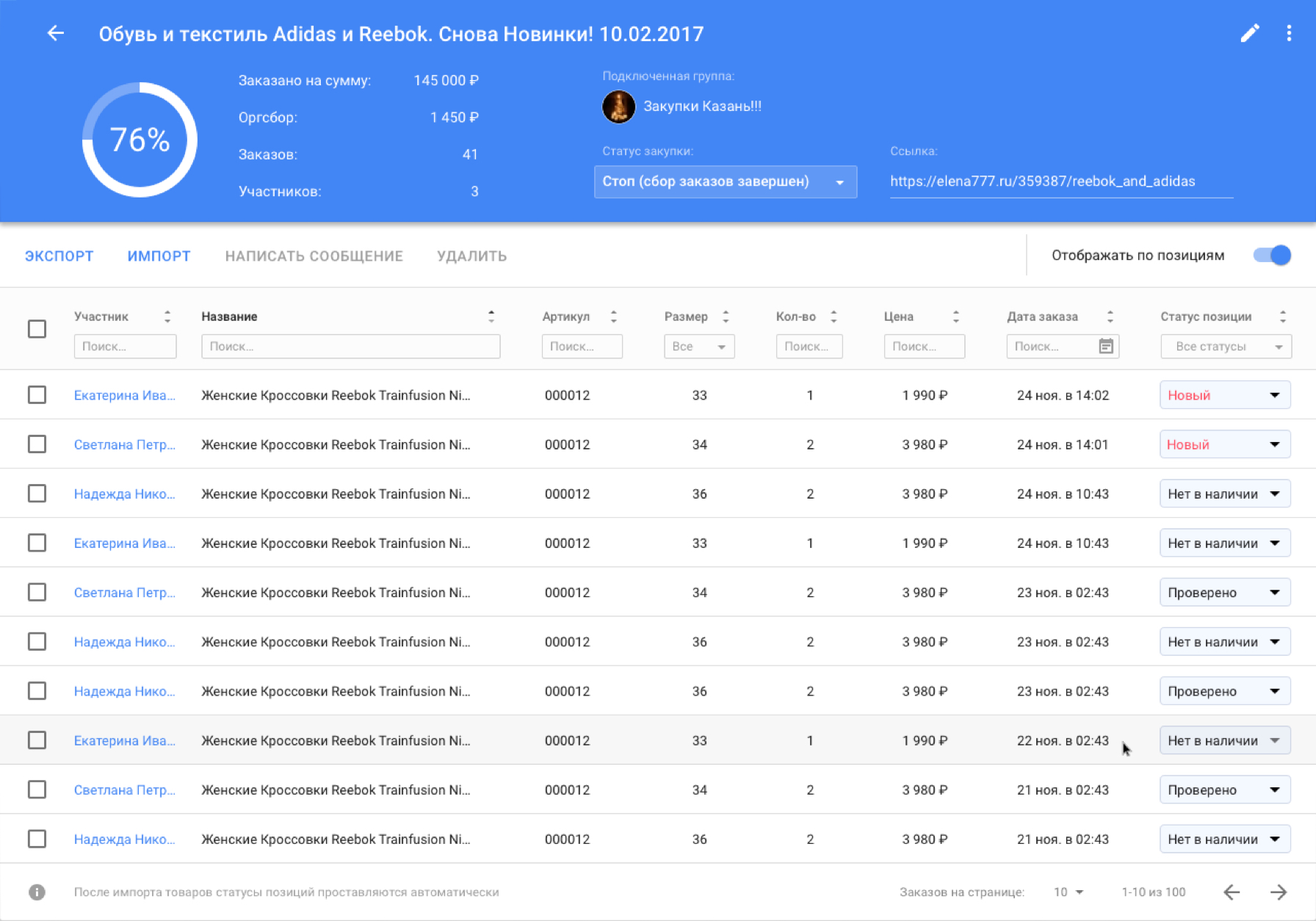Image resolution: width=1316 pixels, height=921 pixels.
Task: Click the Закупки Казань group avatar
Action: pos(618,106)
